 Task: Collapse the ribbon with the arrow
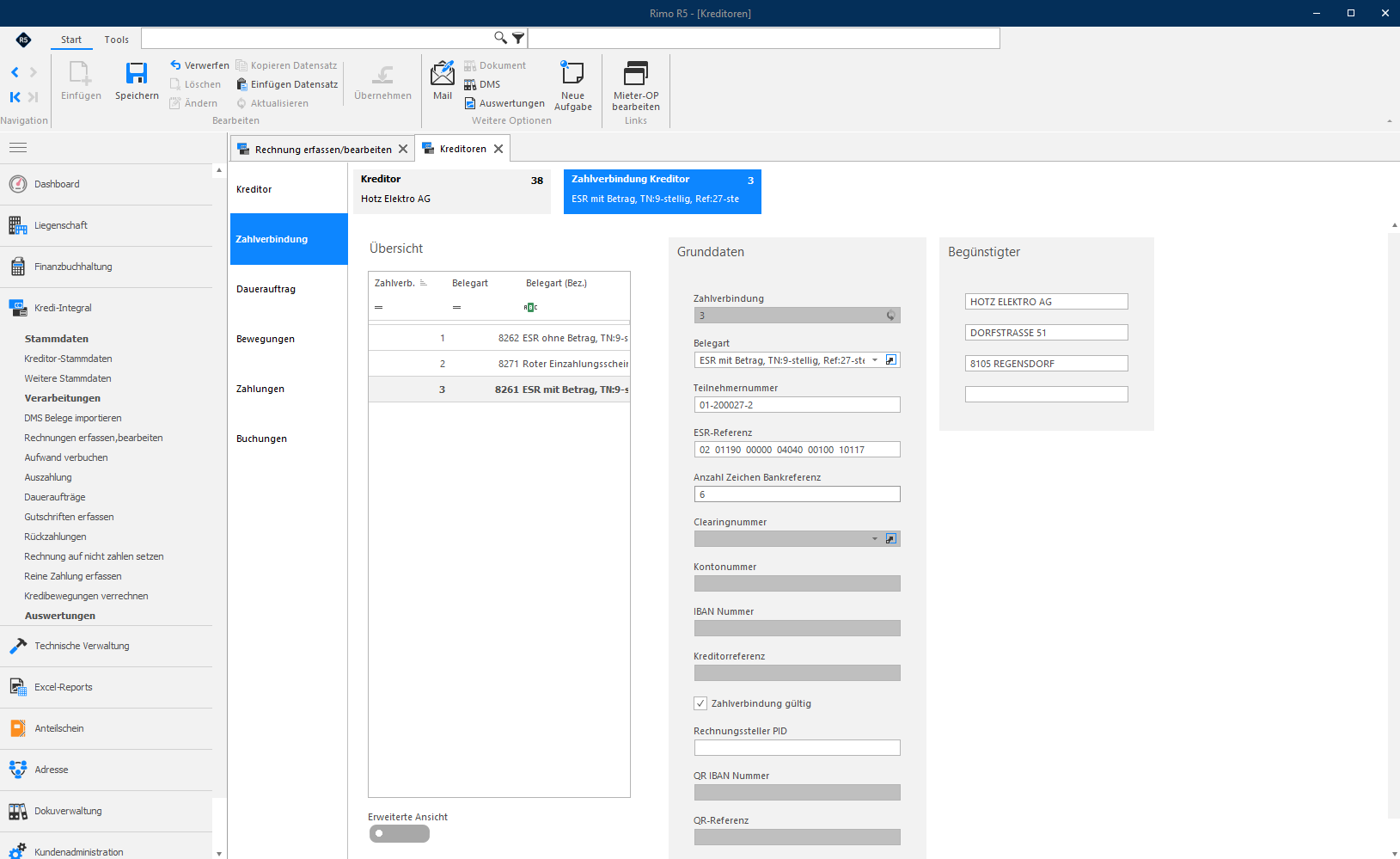coord(1390,121)
